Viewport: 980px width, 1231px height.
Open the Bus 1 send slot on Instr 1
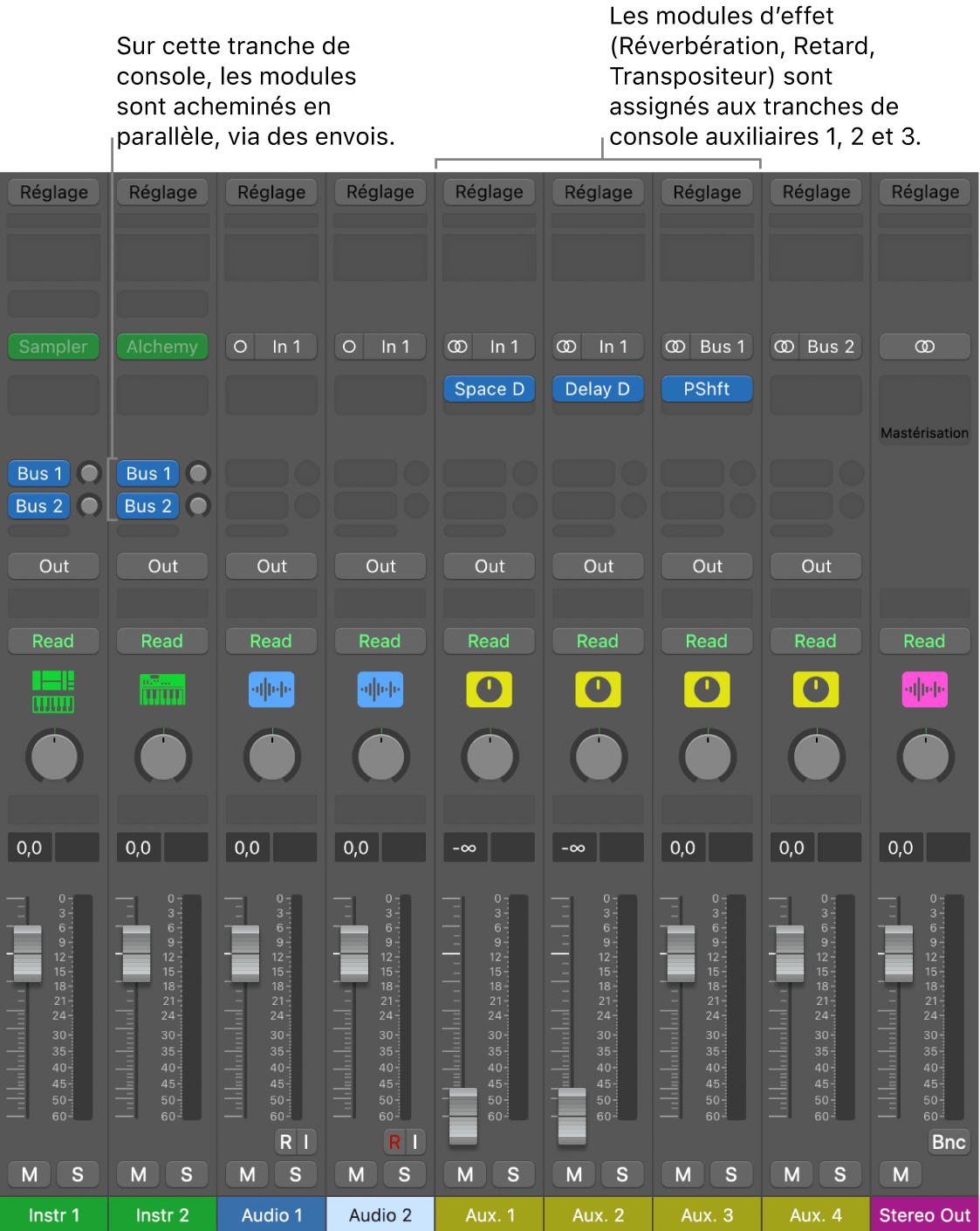point(38,473)
